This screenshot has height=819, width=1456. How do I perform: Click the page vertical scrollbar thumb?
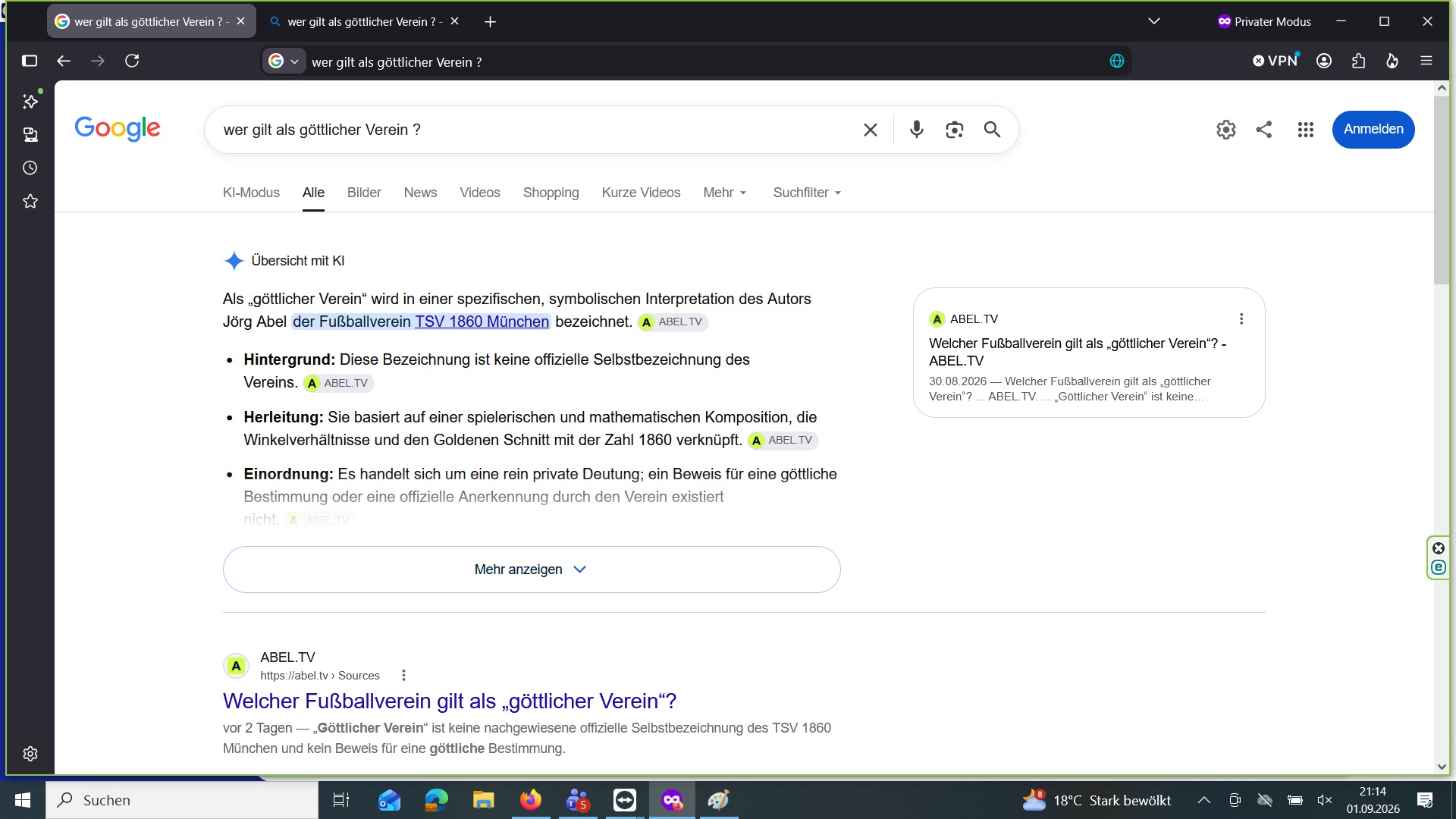click(x=1441, y=191)
